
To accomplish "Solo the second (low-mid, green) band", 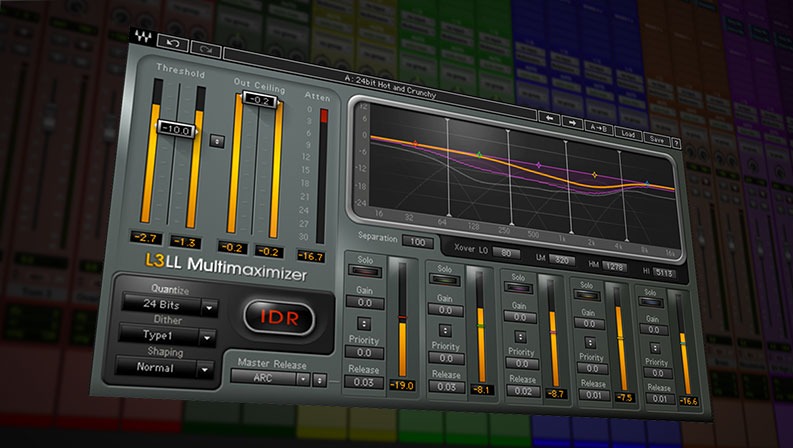I will (x=444, y=280).
